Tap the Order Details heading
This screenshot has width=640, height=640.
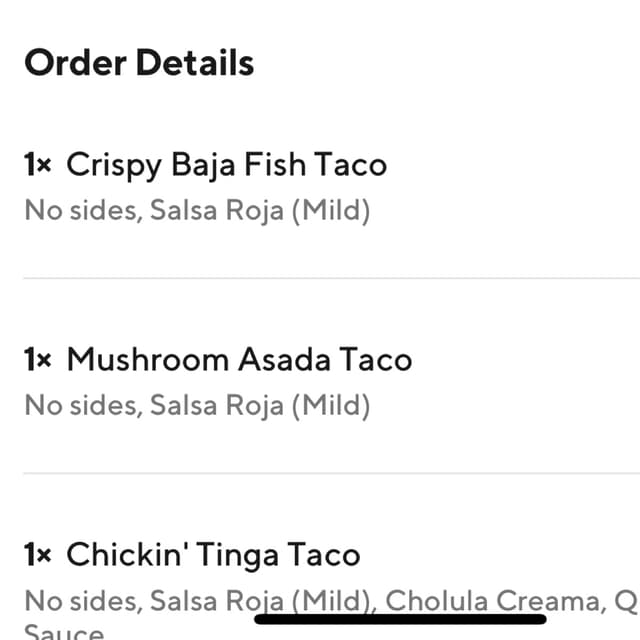point(139,62)
